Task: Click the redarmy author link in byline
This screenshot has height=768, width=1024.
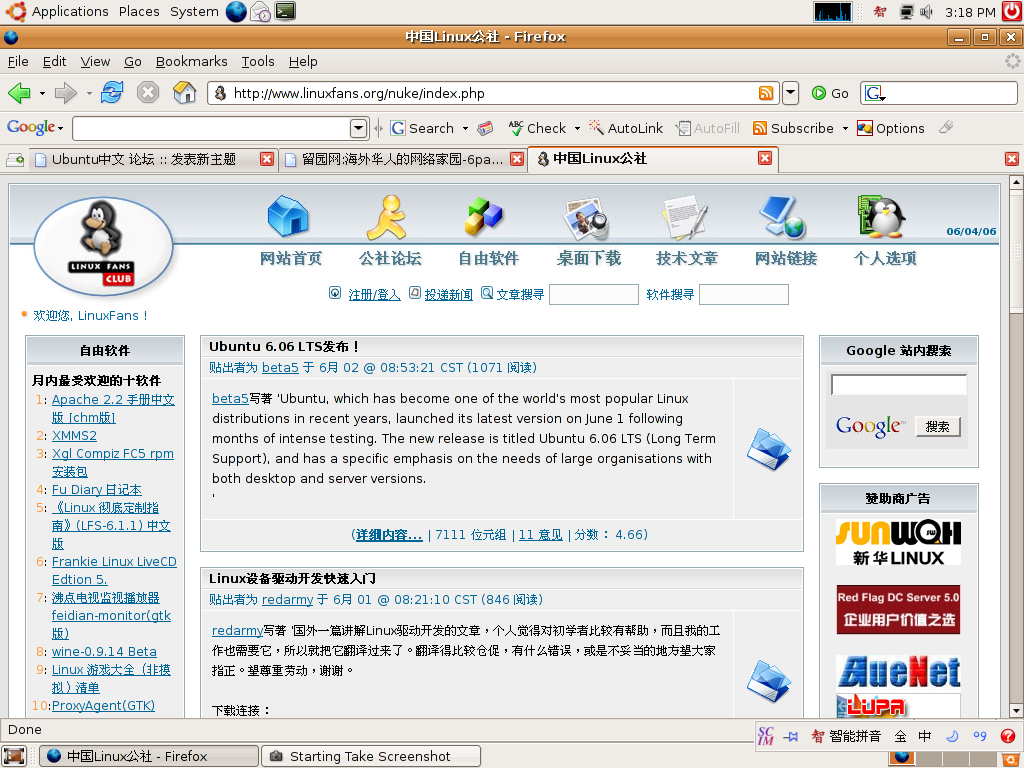Action: (288, 600)
